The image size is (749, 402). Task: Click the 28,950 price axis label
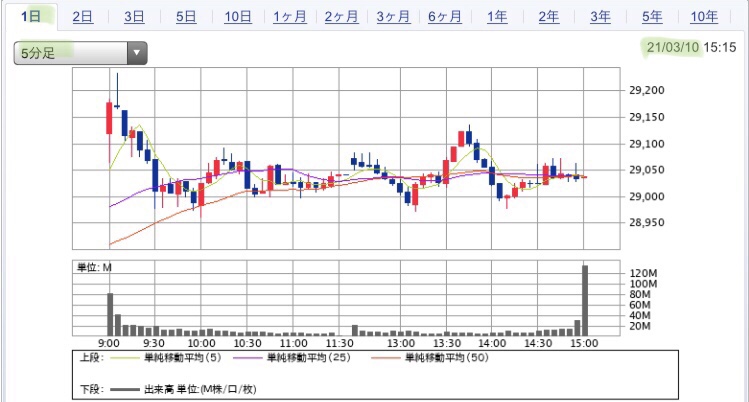tap(647, 222)
